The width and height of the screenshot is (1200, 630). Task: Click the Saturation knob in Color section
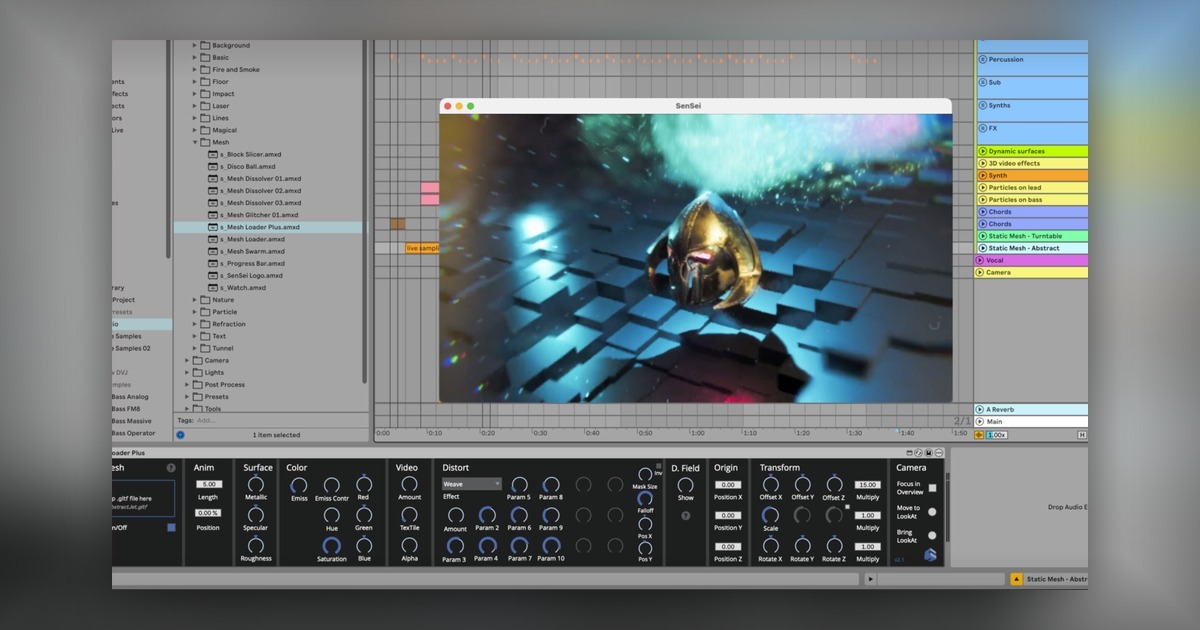[x=331, y=546]
